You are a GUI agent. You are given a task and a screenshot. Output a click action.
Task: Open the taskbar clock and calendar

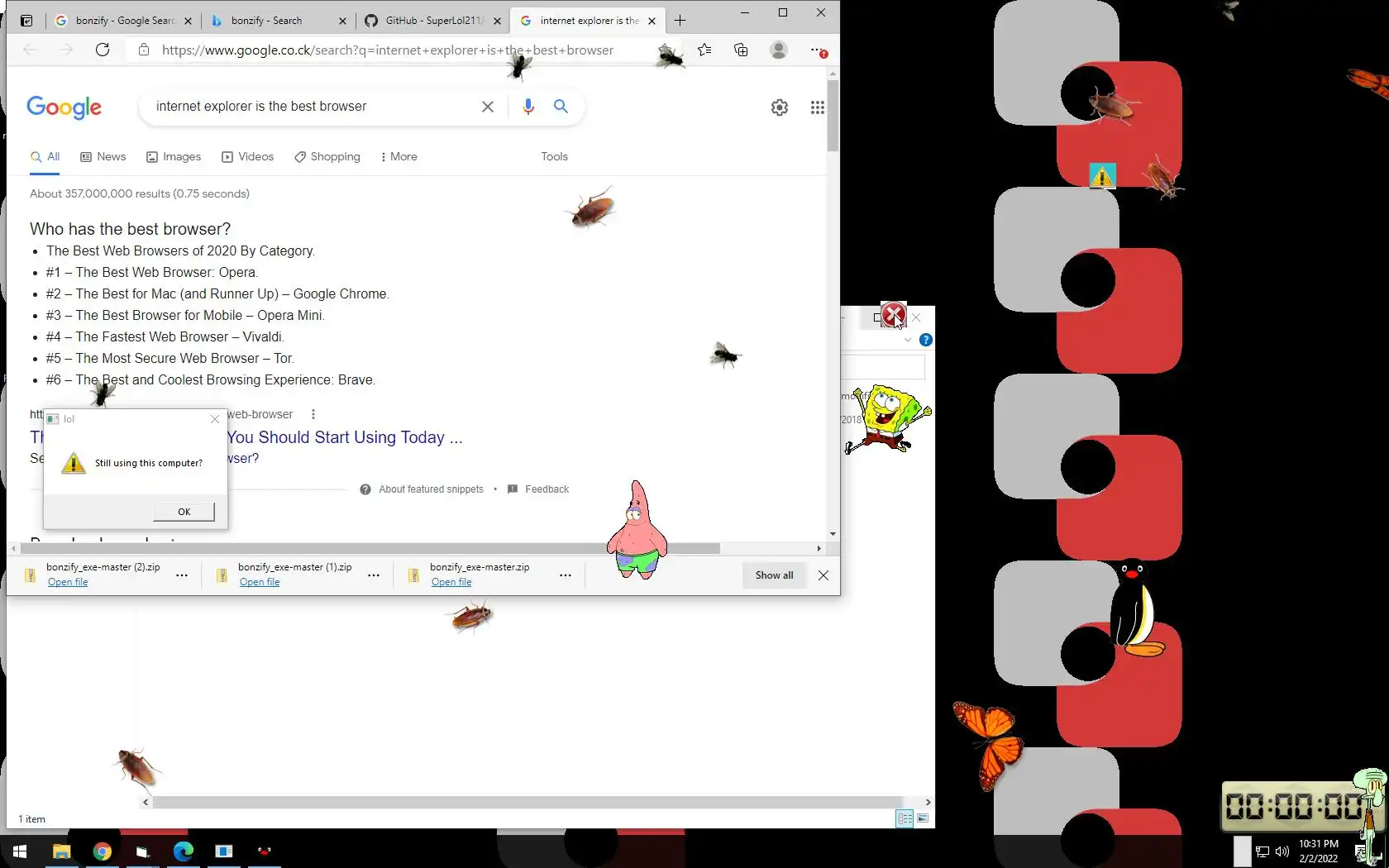[x=1319, y=851]
